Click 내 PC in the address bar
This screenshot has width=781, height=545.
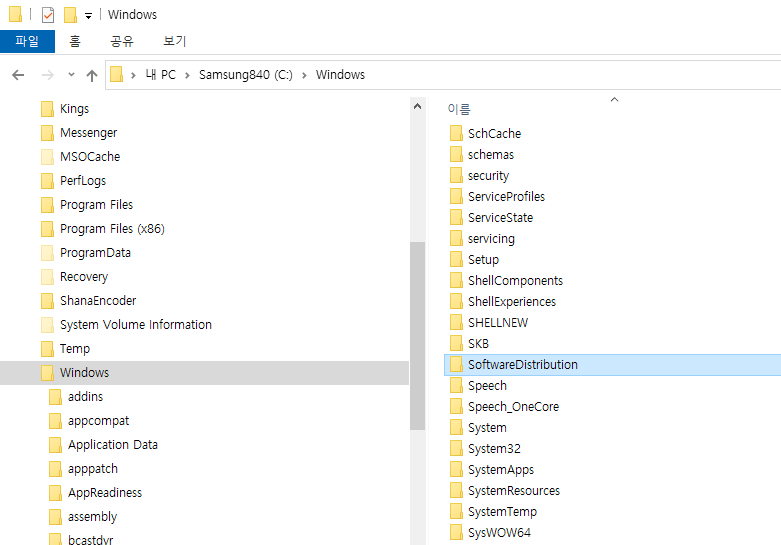tap(161, 75)
